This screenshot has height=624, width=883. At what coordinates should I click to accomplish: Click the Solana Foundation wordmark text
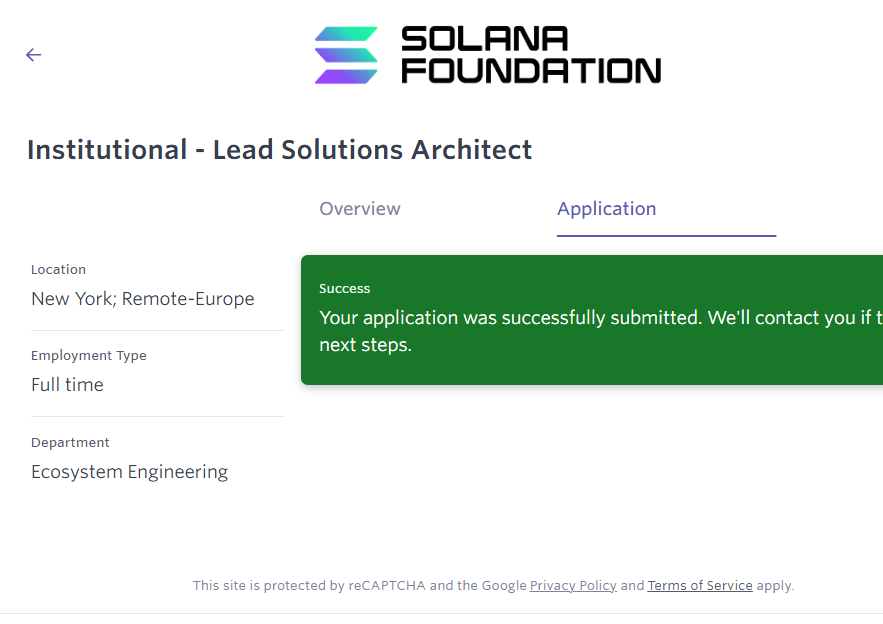click(x=530, y=55)
